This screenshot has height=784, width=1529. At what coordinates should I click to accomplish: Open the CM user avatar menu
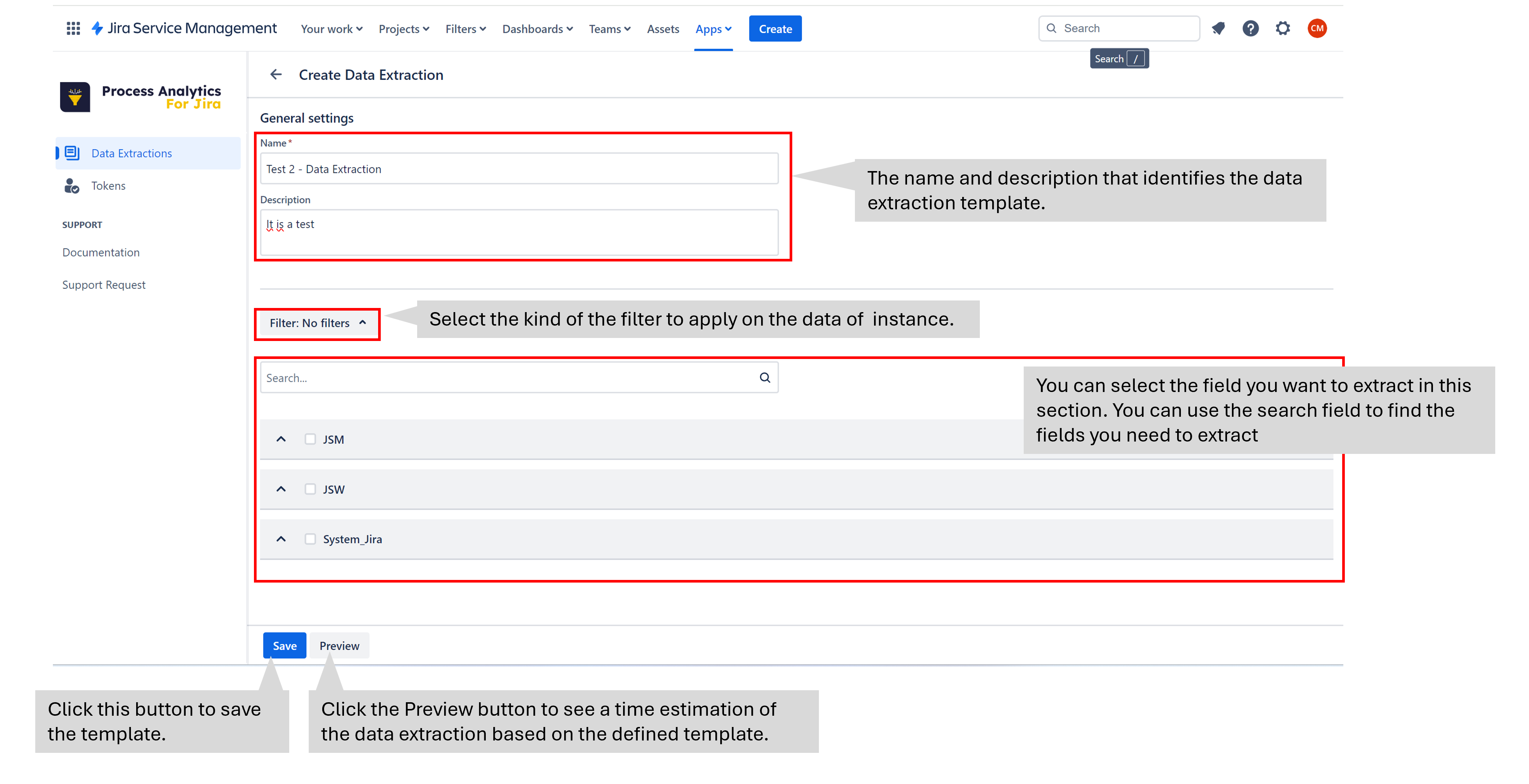tap(1317, 29)
